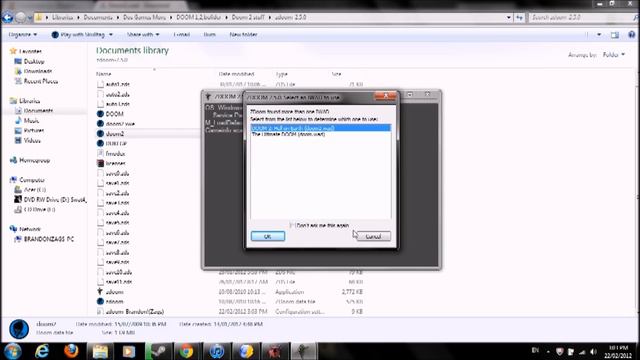Launch Google Chrome from taskbar
The image size is (640, 360).
[187, 351]
